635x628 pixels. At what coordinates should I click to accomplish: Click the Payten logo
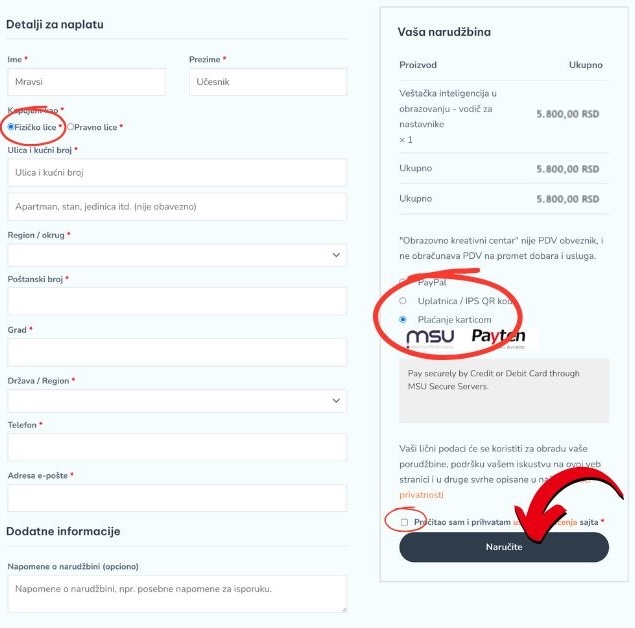click(498, 337)
